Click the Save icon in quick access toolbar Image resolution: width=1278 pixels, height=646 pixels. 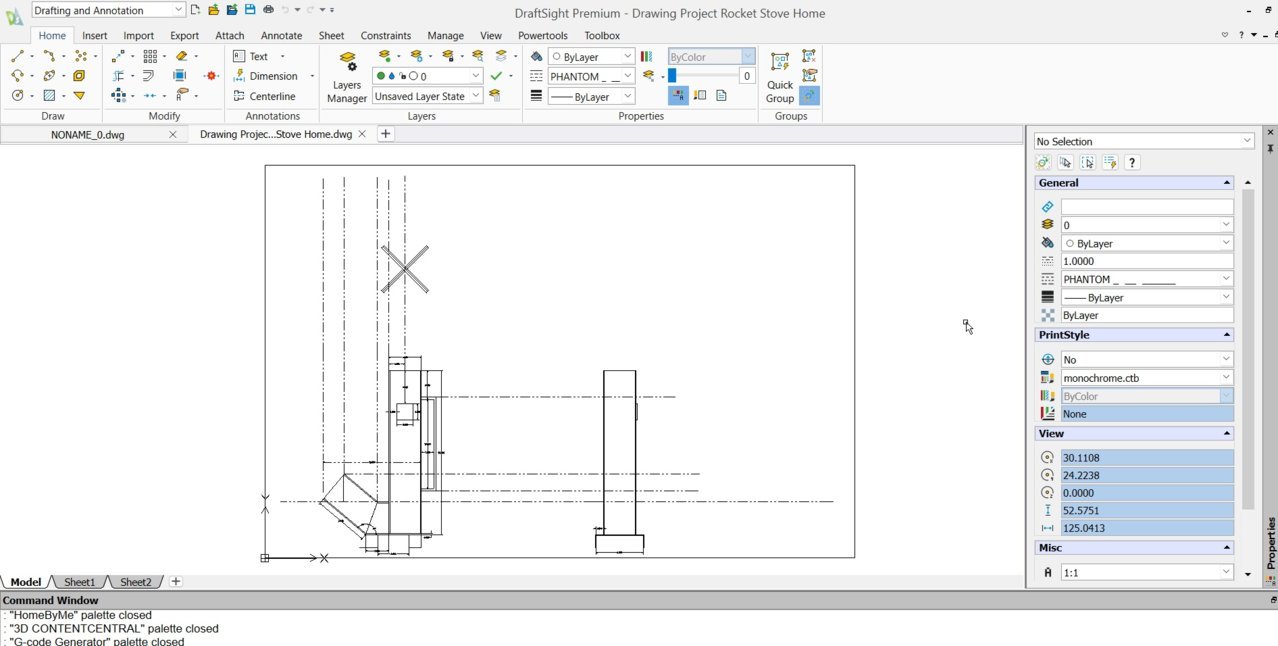(250, 10)
